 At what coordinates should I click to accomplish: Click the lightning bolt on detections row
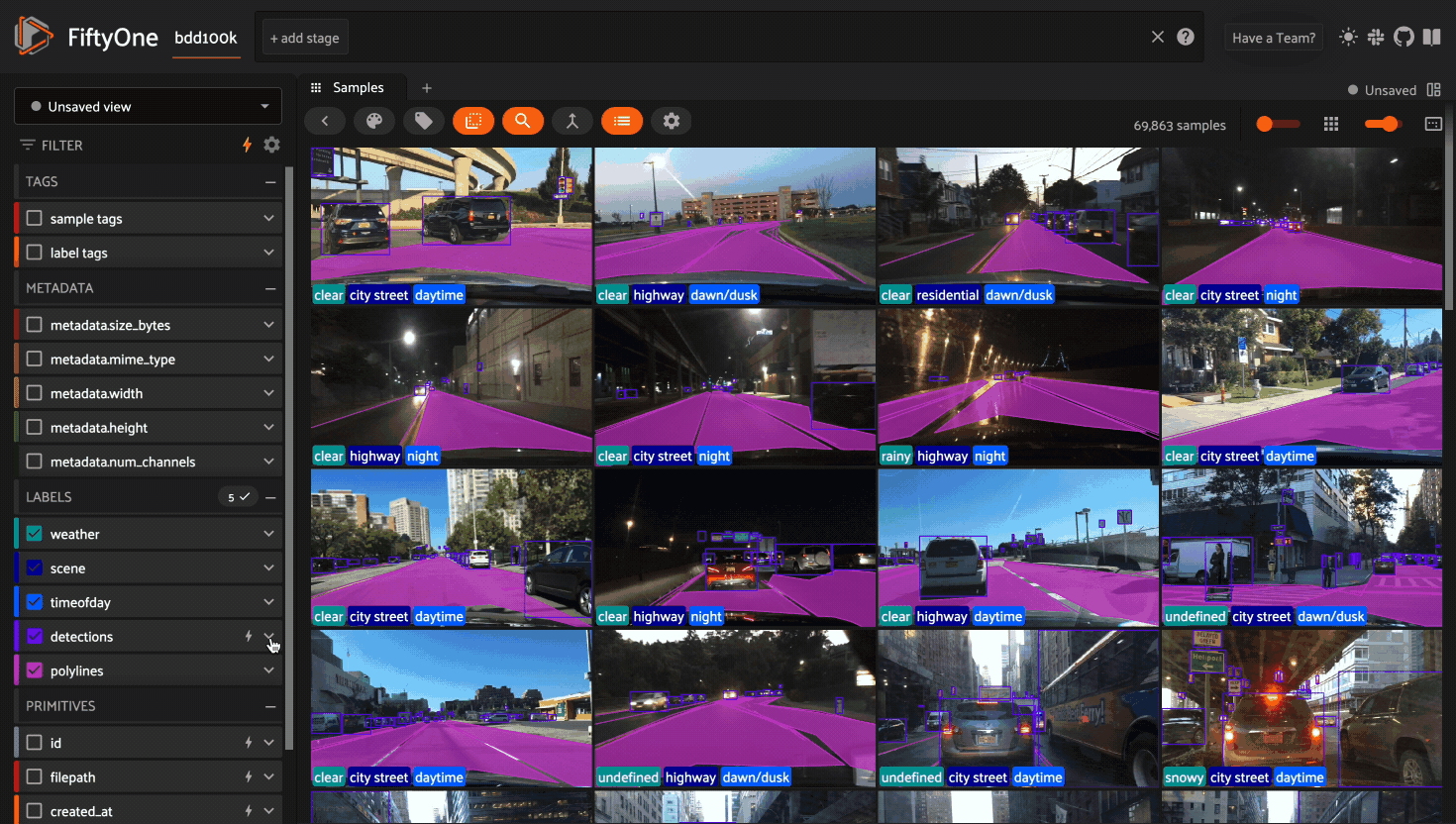(249, 636)
